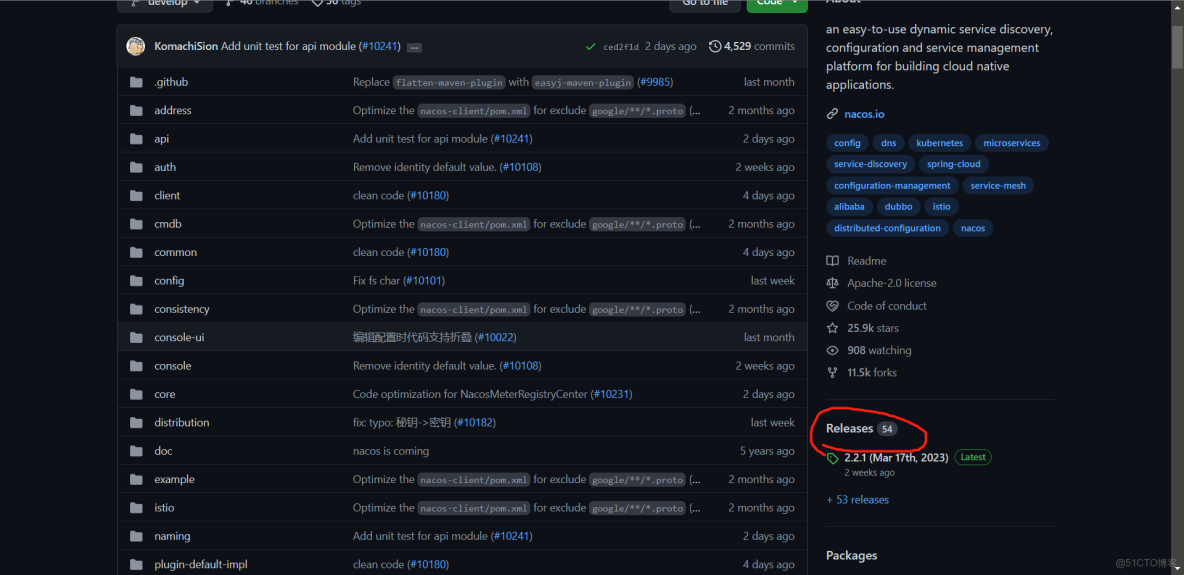Click the folder icon next to common
Screen dimensions: 1184x575
tap(136, 252)
